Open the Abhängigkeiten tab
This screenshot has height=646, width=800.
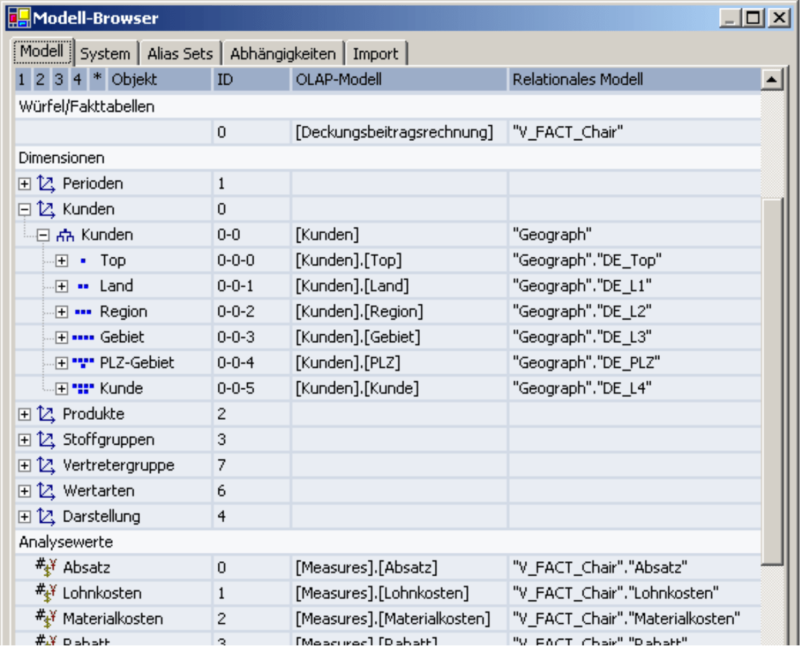pyautogui.click(x=283, y=54)
